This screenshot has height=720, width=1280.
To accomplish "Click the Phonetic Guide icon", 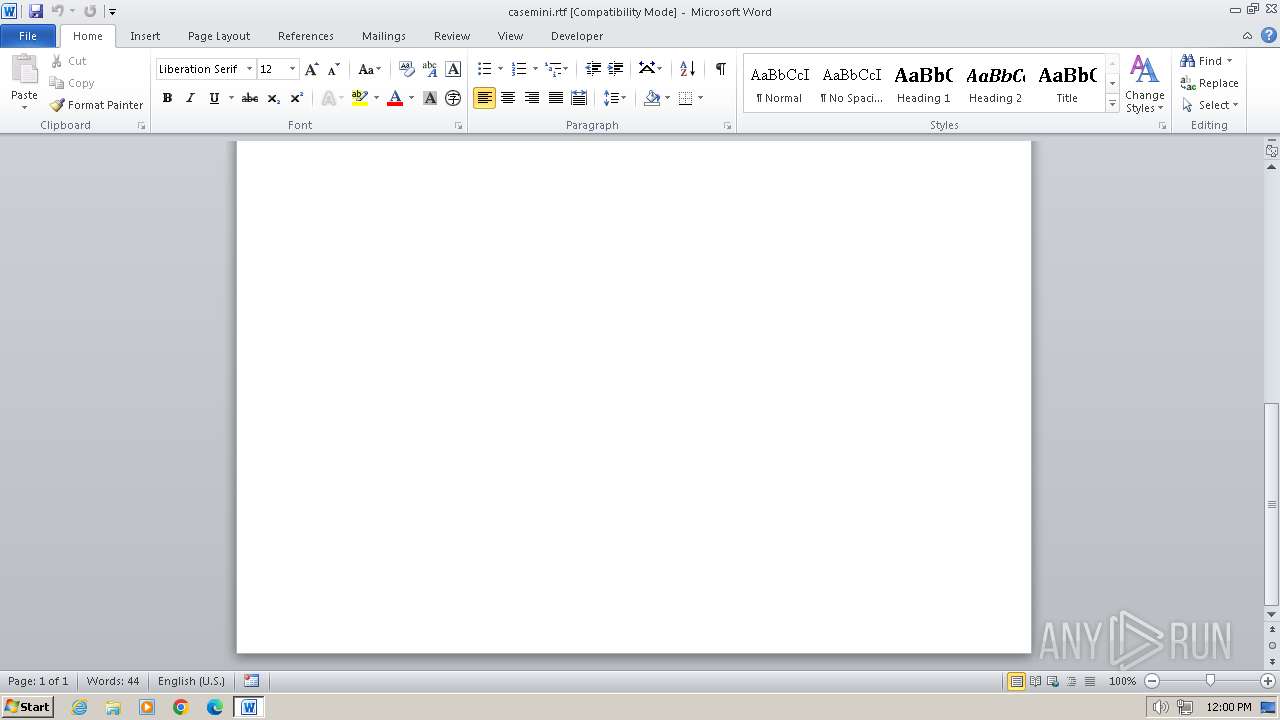I will tap(430, 69).
